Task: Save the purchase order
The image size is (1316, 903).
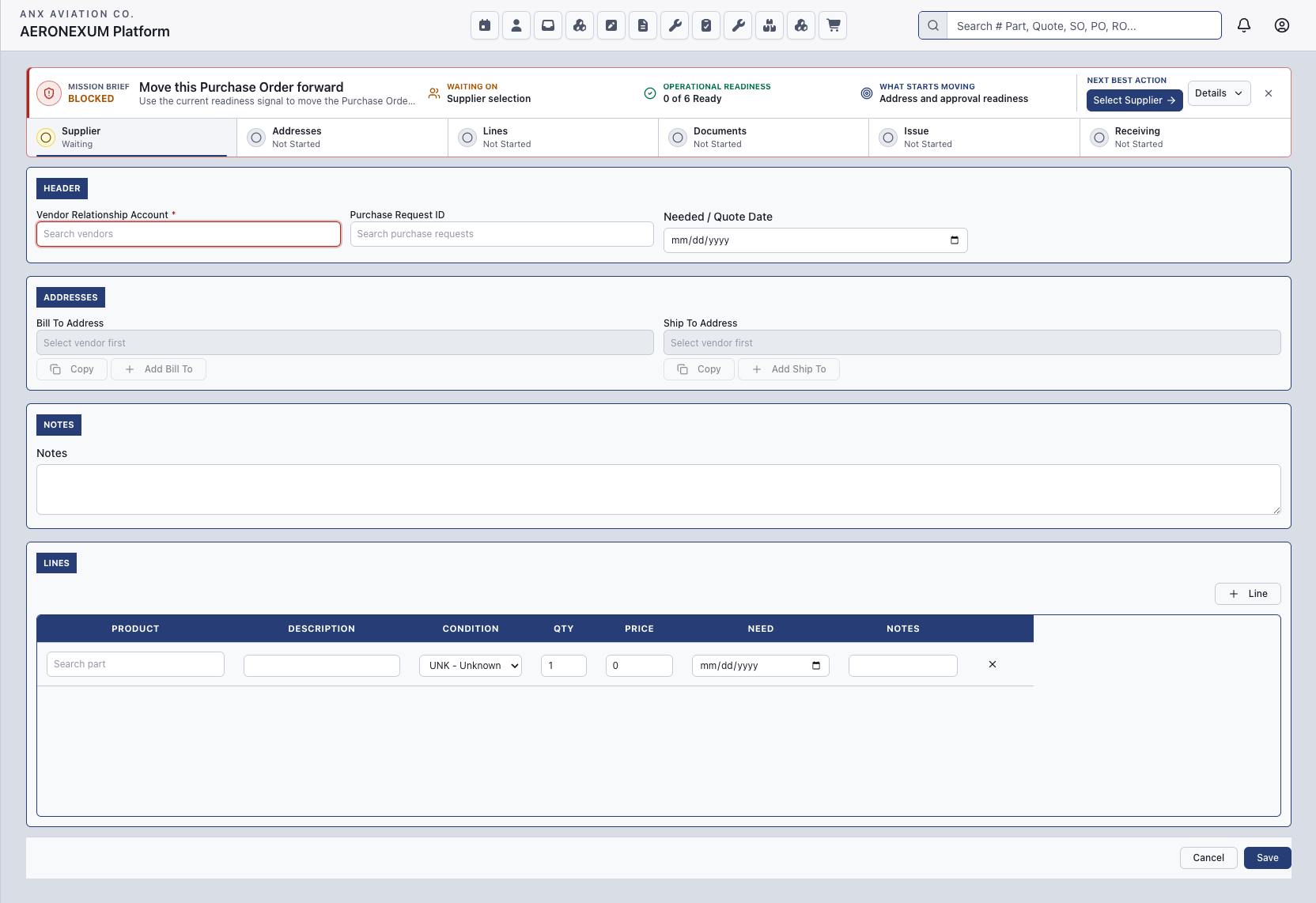Action: [1267, 858]
